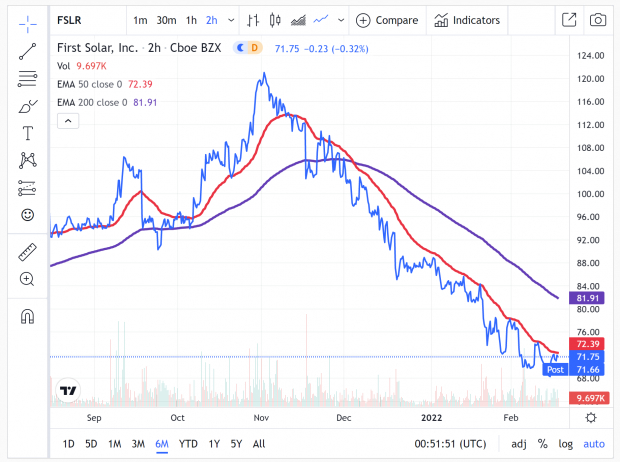The image size is (620, 462).
Task: Set date range to 5D
Action: pyautogui.click(x=91, y=444)
